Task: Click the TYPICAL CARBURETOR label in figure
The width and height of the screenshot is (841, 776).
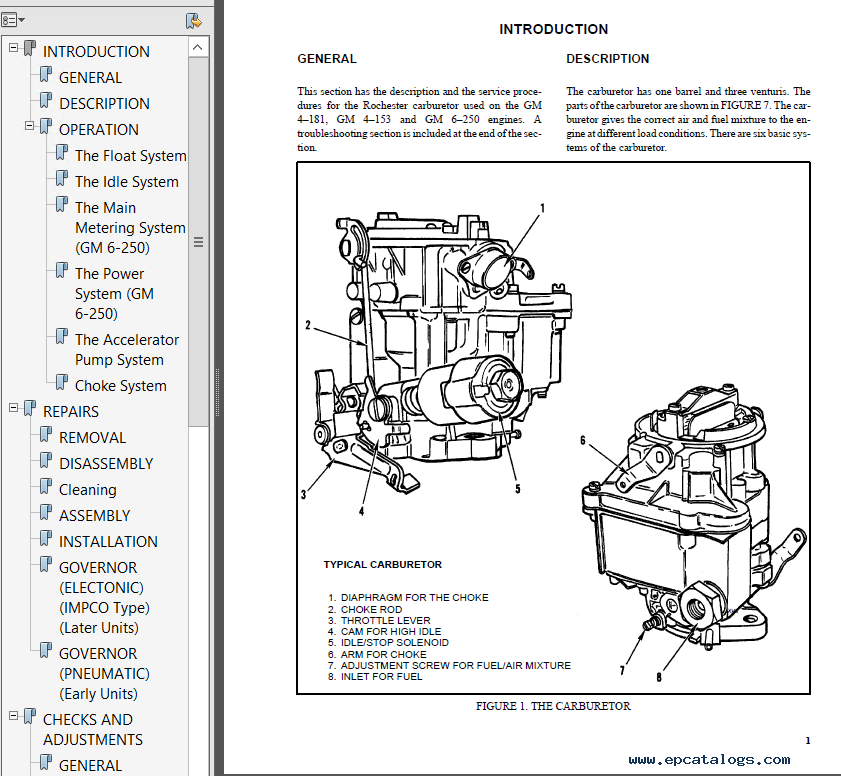Action: [382, 565]
